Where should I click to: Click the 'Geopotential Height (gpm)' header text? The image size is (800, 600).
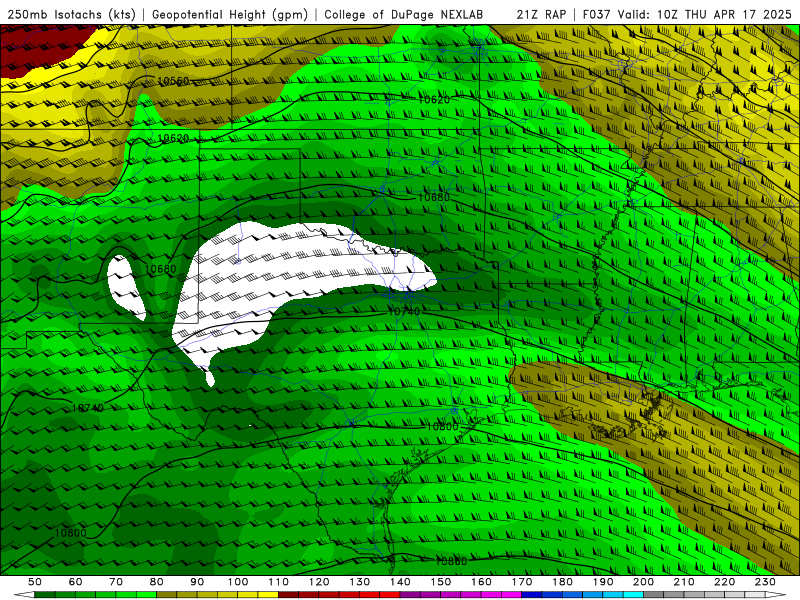pyautogui.click(x=230, y=14)
